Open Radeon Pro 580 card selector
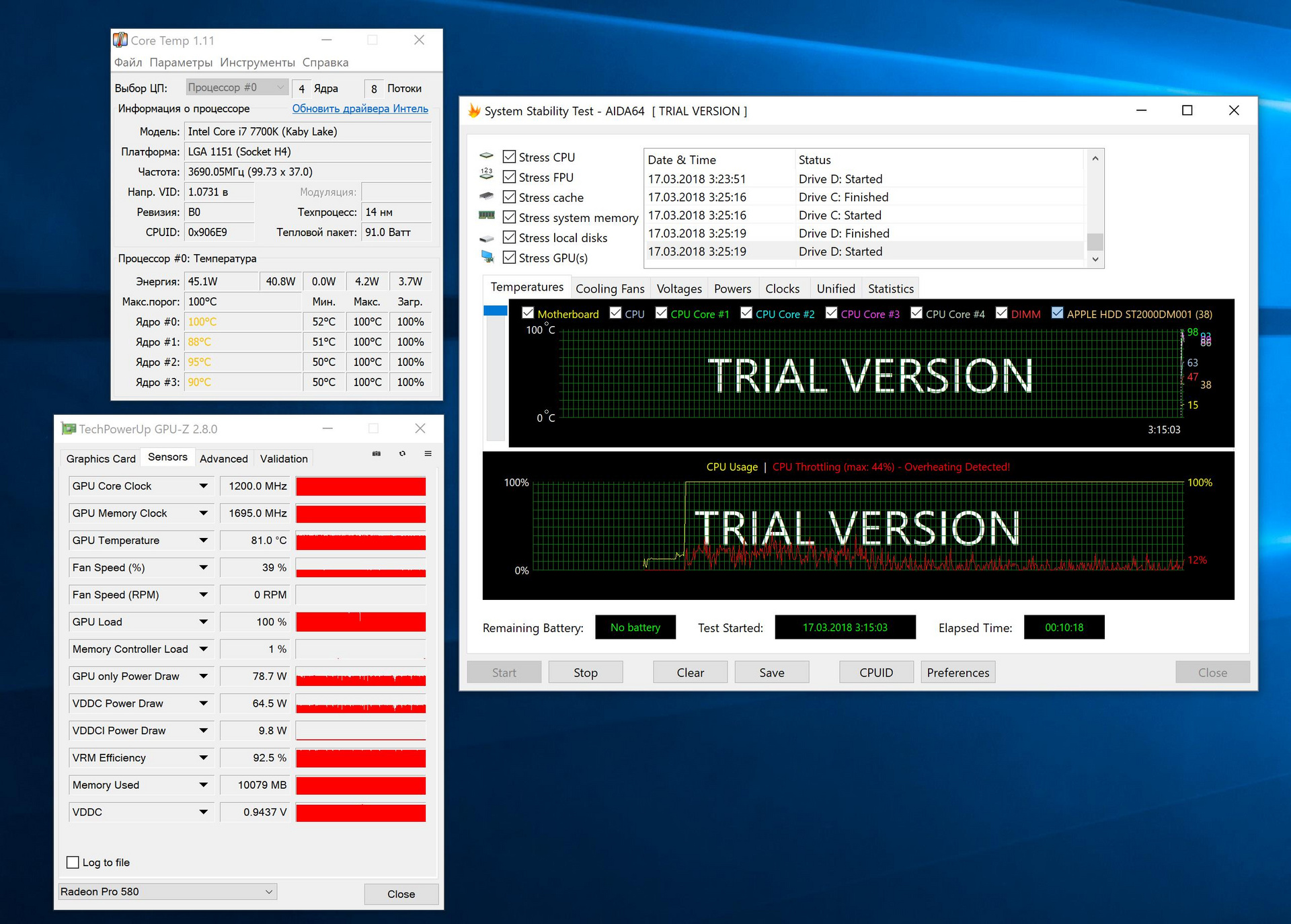Screen dimensions: 1291x924 pyautogui.click(x=167, y=892)
